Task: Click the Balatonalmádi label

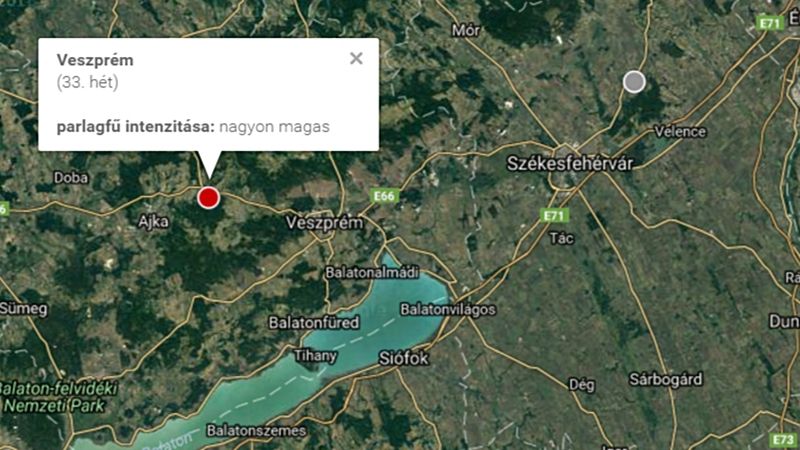Action: point(372,272)
